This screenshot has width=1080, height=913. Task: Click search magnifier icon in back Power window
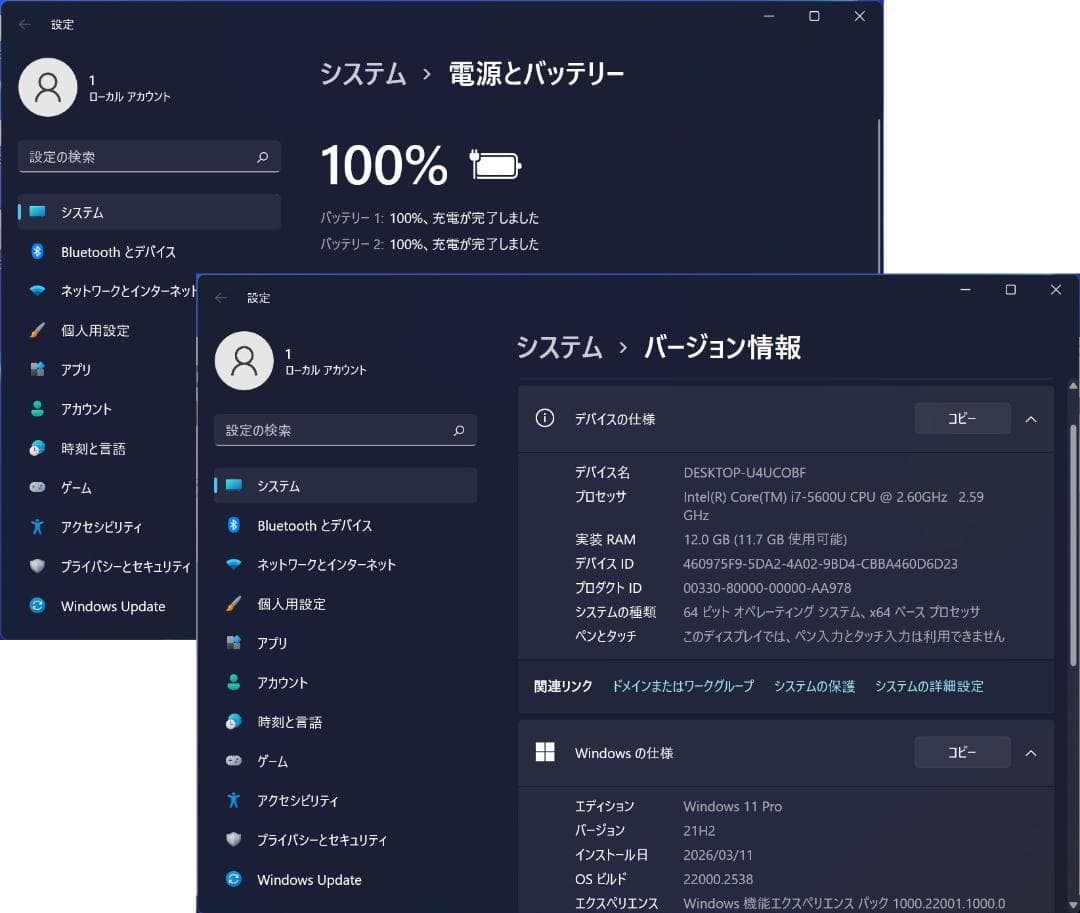pos(262,157)
